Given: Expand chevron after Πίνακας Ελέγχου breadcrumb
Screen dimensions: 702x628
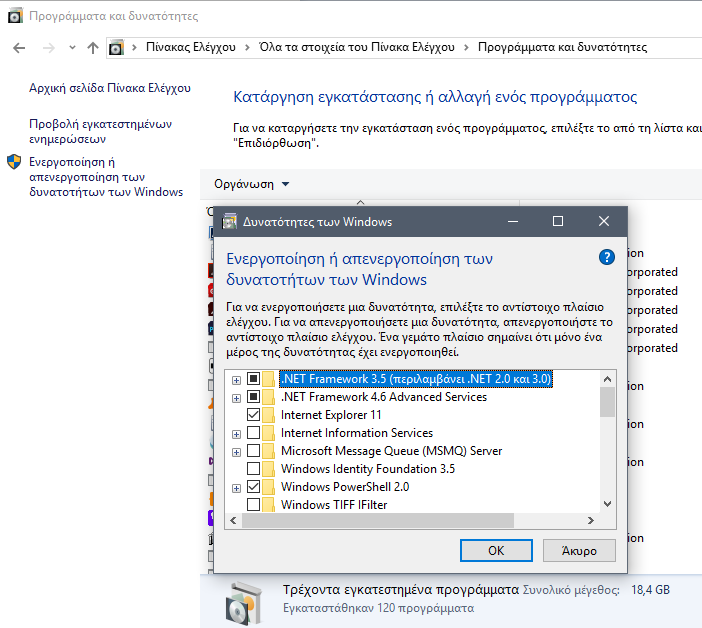Looking at the screenshot, I should click(247, 47).
